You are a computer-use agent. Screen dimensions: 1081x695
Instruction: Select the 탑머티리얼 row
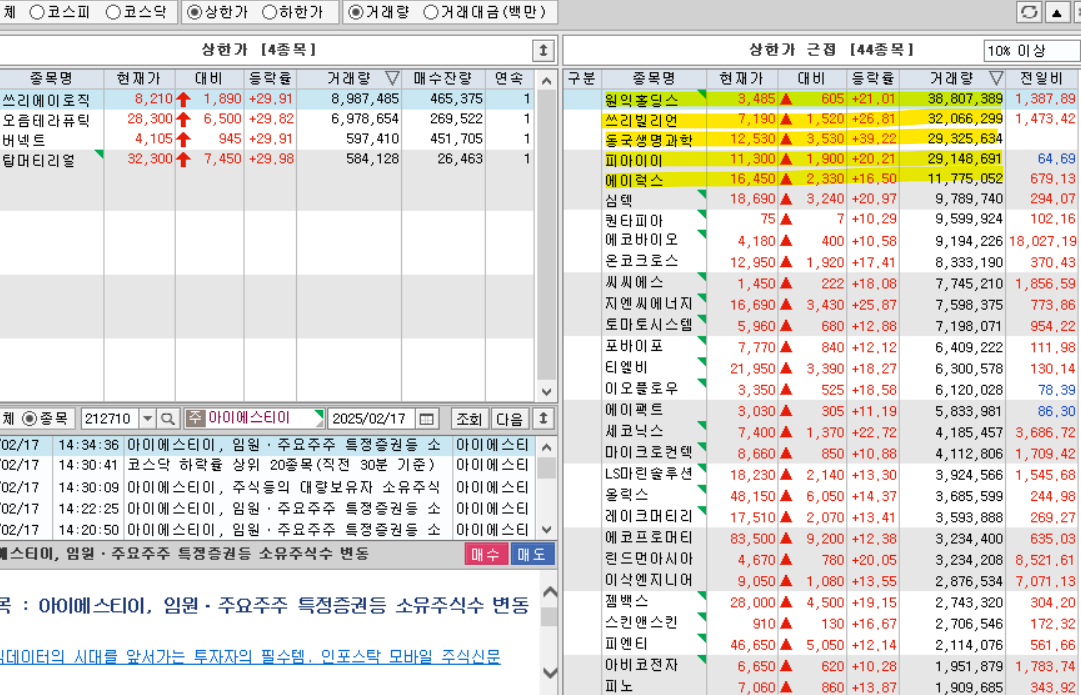267,159
